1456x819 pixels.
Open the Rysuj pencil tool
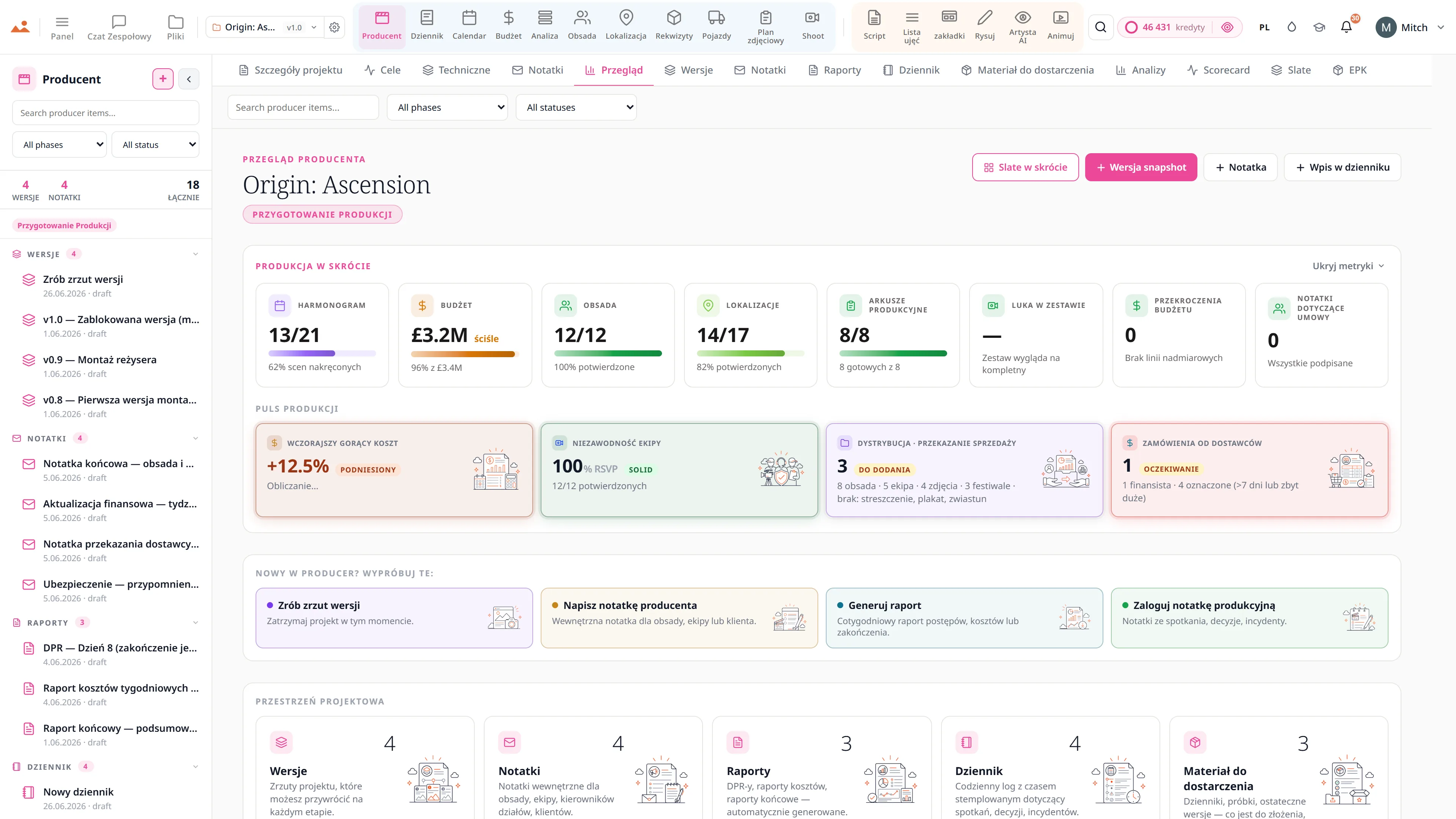985,26
